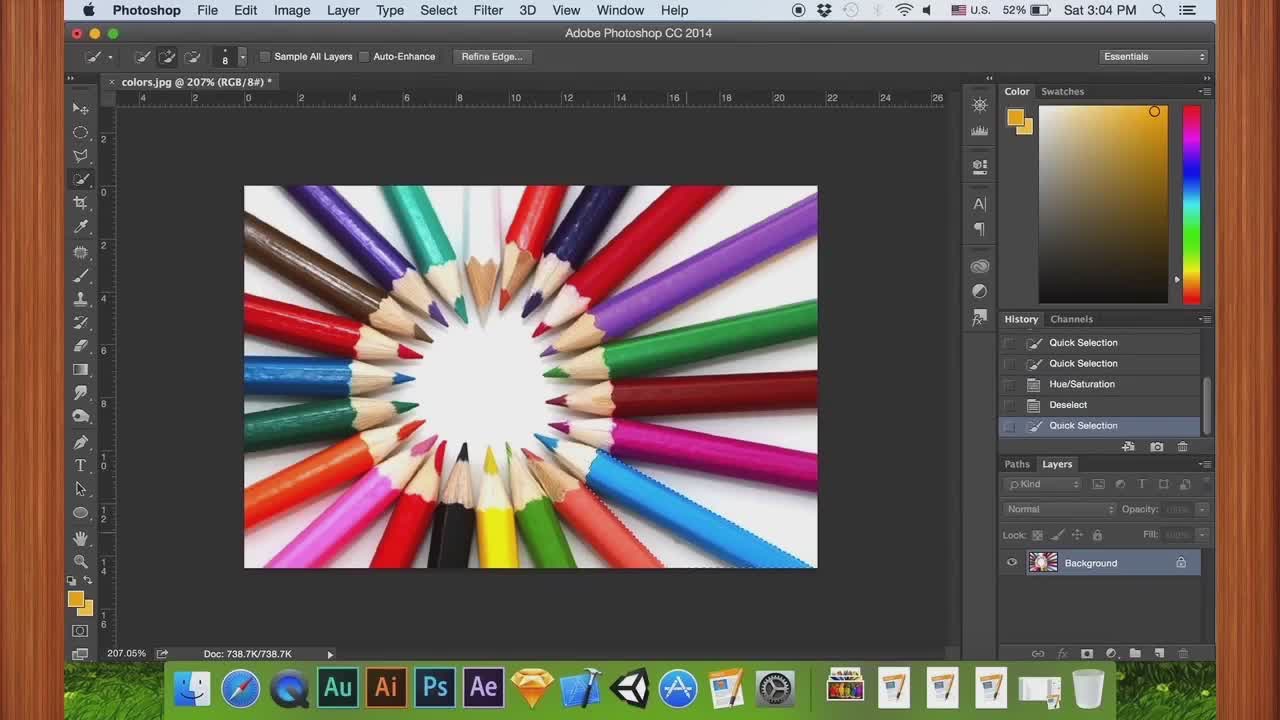Switch to the Channels tab
The image size is (1280, 720).
pos(1071,319)
